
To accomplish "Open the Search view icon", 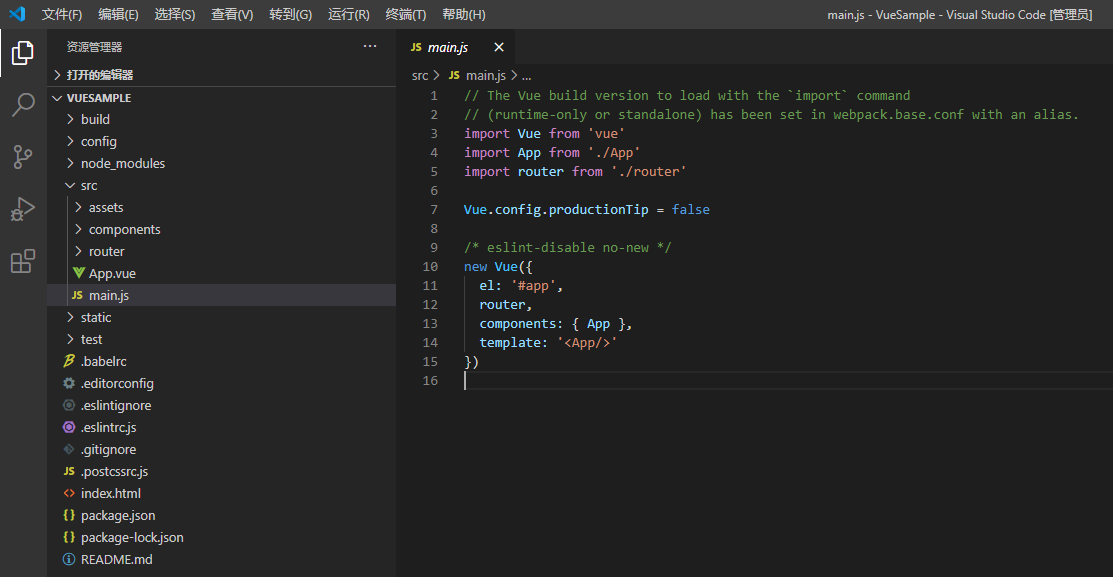I will click(23, 104).
